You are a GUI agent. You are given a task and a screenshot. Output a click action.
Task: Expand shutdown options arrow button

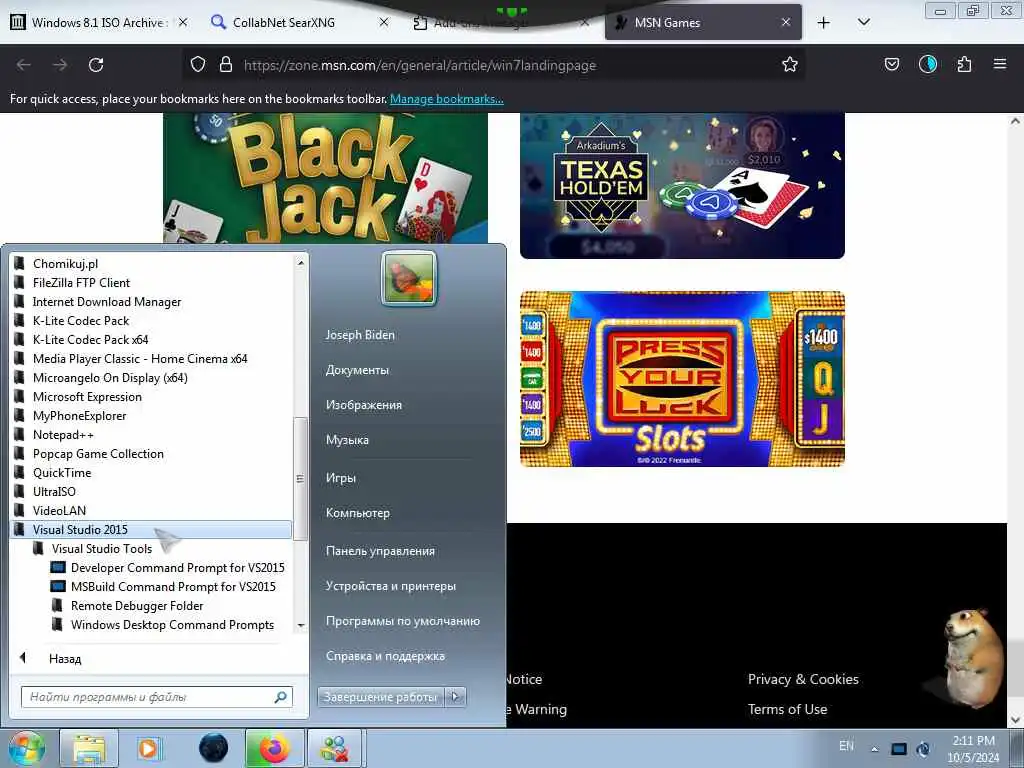(455, 697)
